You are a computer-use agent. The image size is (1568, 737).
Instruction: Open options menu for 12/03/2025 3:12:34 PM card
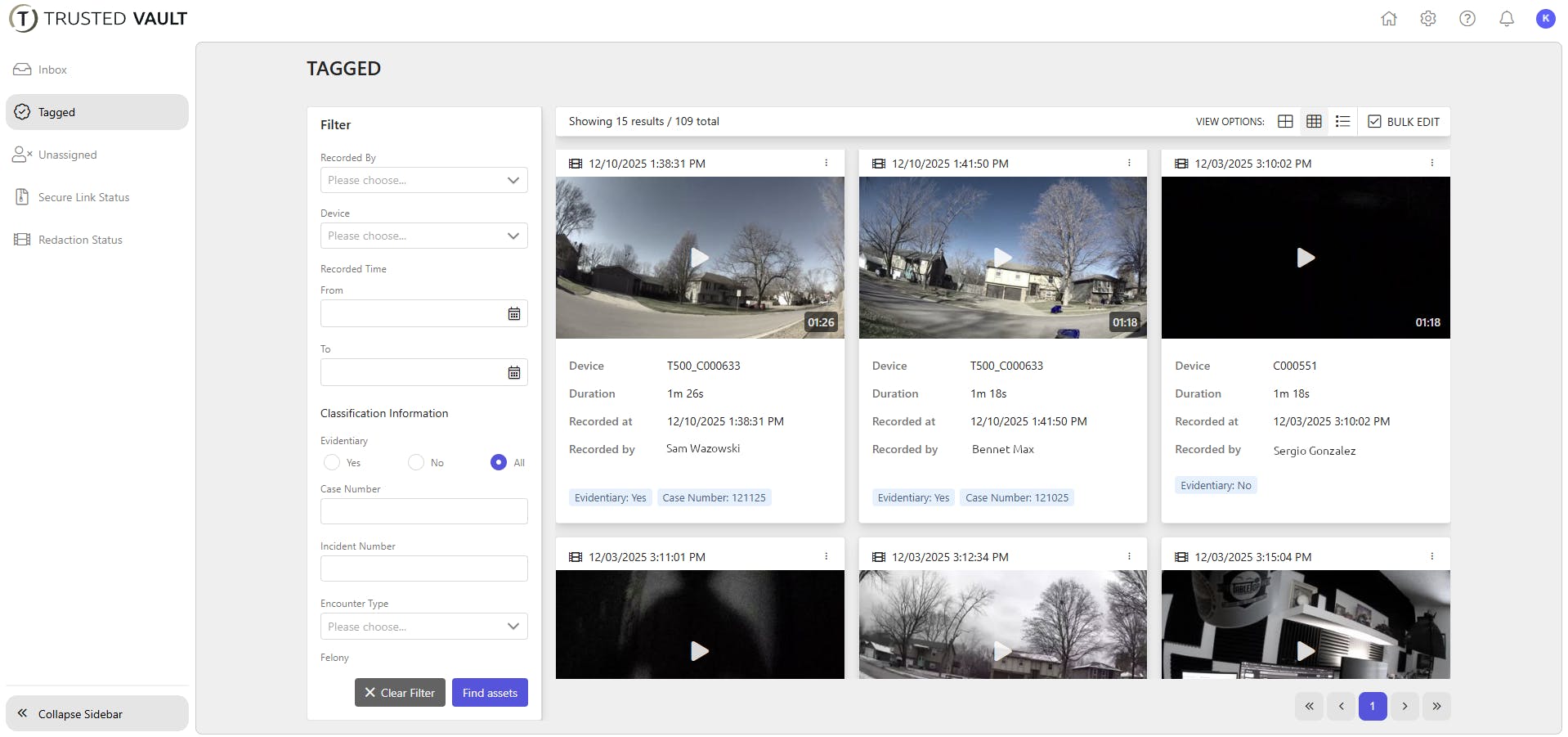1129,556
